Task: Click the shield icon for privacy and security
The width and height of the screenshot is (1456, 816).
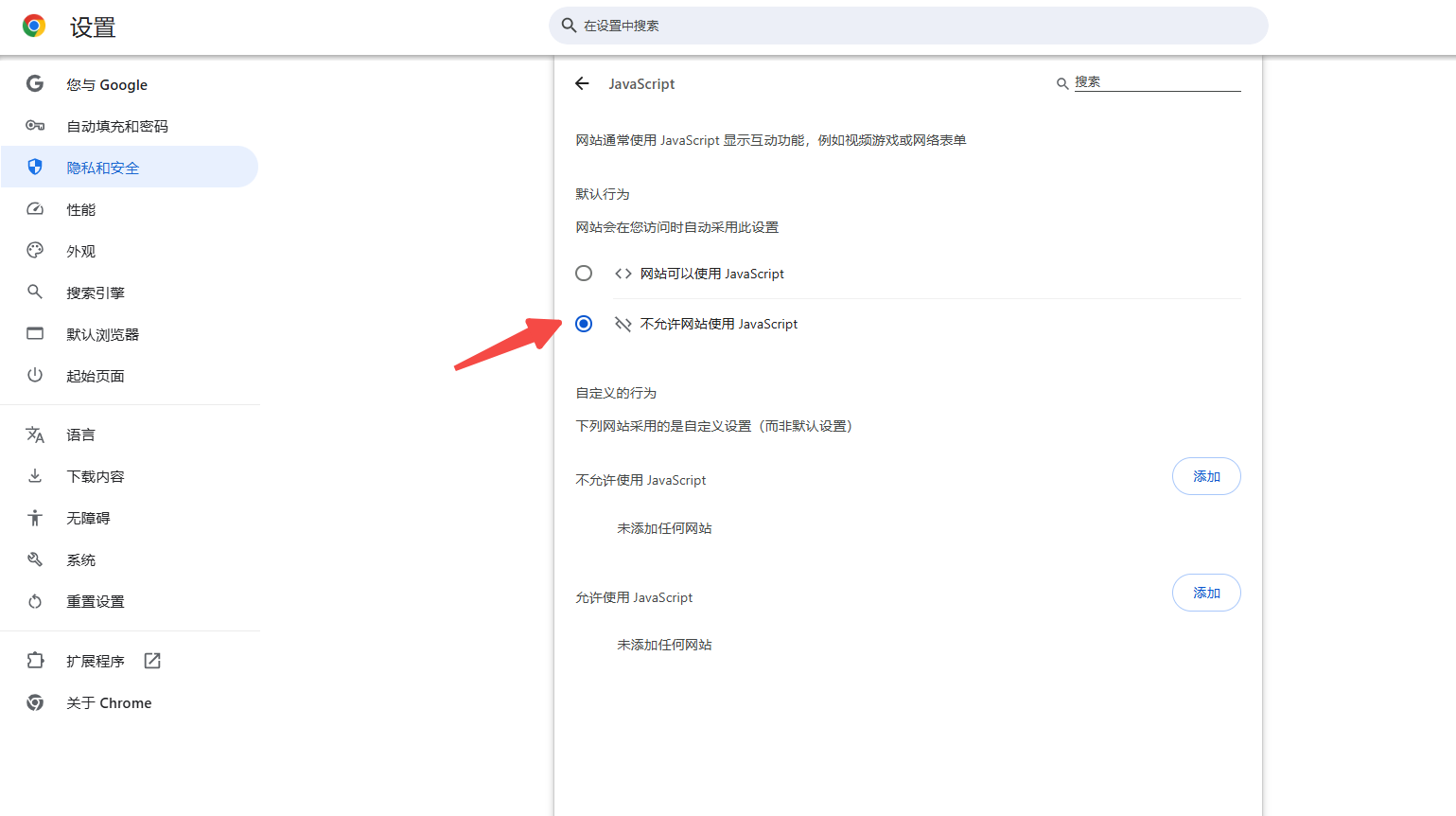Action: pyautogui.click(x=35, y=167)
